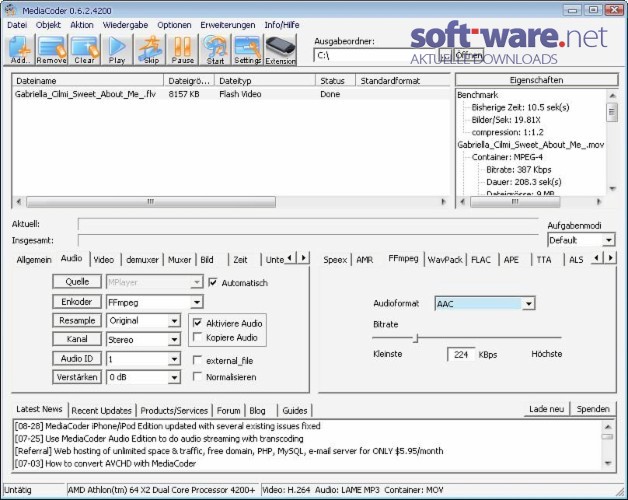Switch to the Video tab
Viewport: 628px width, 500px height.
104,260
